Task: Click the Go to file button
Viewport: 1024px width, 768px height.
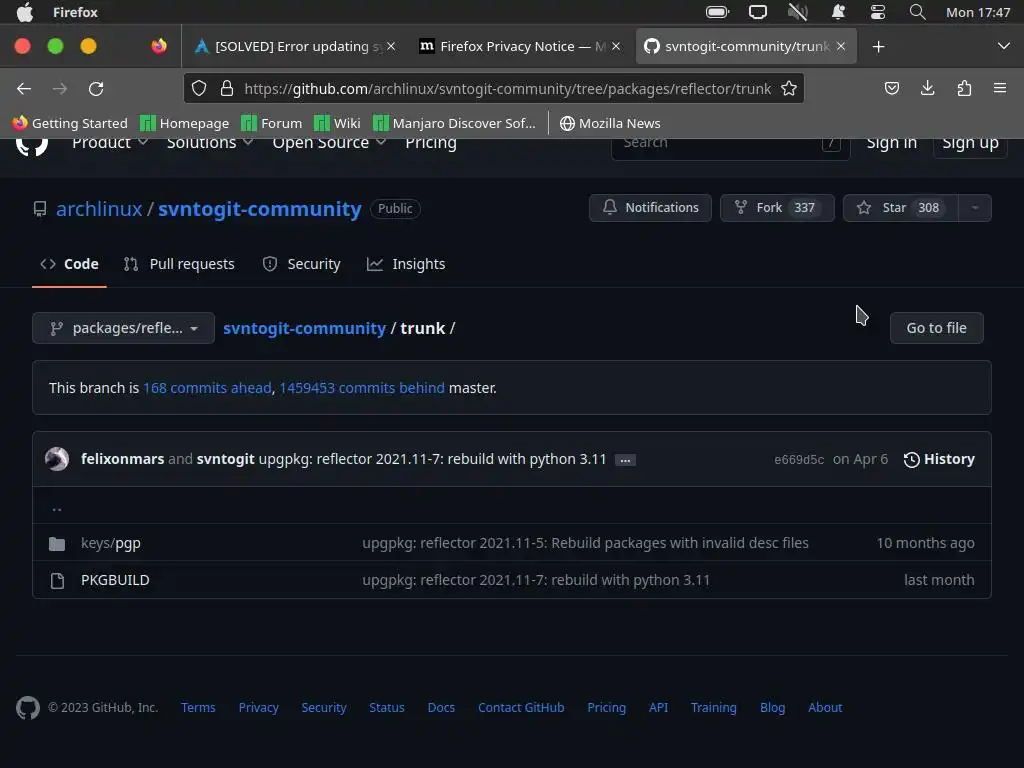Action: pyautogui.click(x=936, y=328)
